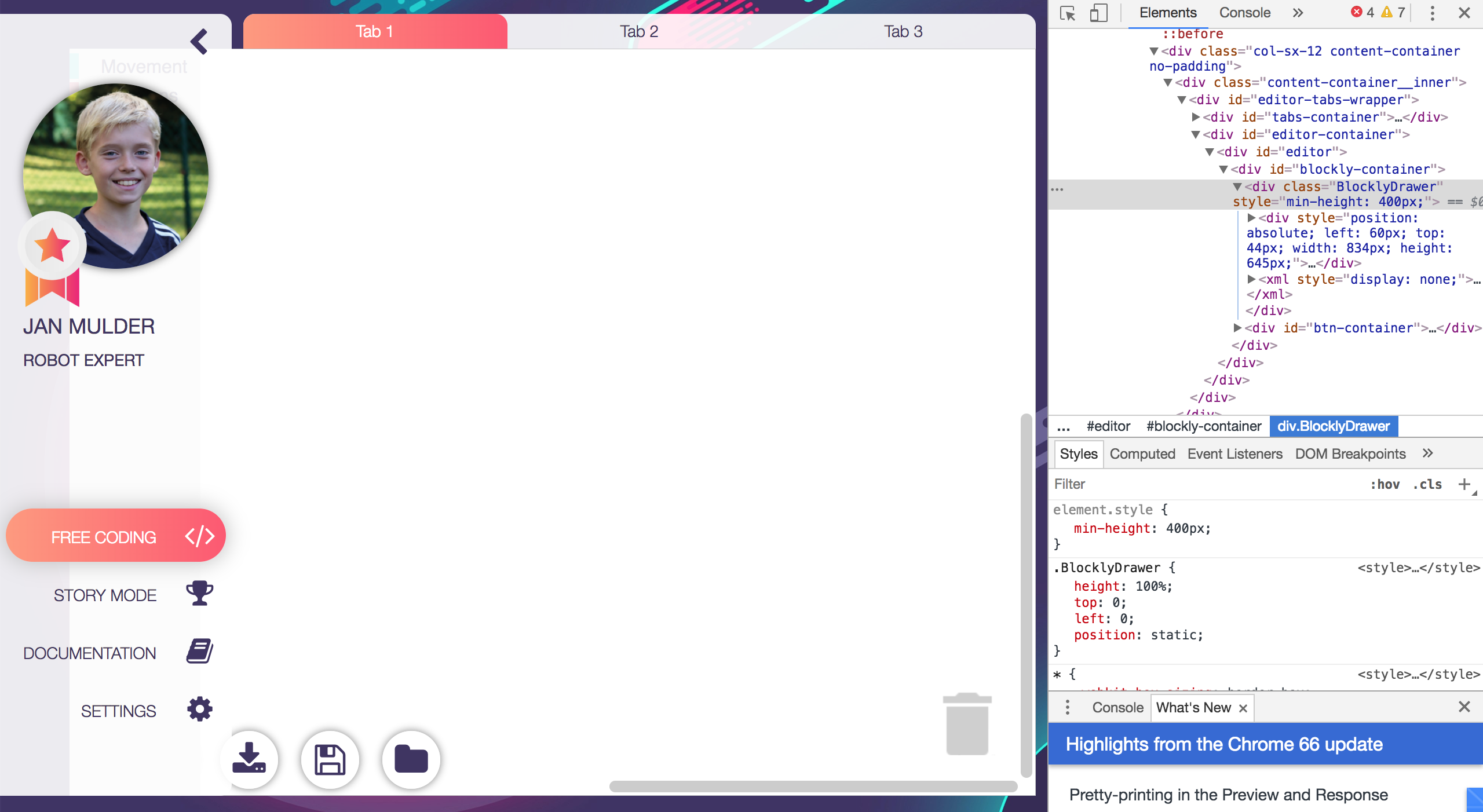Expand the xml element node in Elements

click(x=1251, y=279)
